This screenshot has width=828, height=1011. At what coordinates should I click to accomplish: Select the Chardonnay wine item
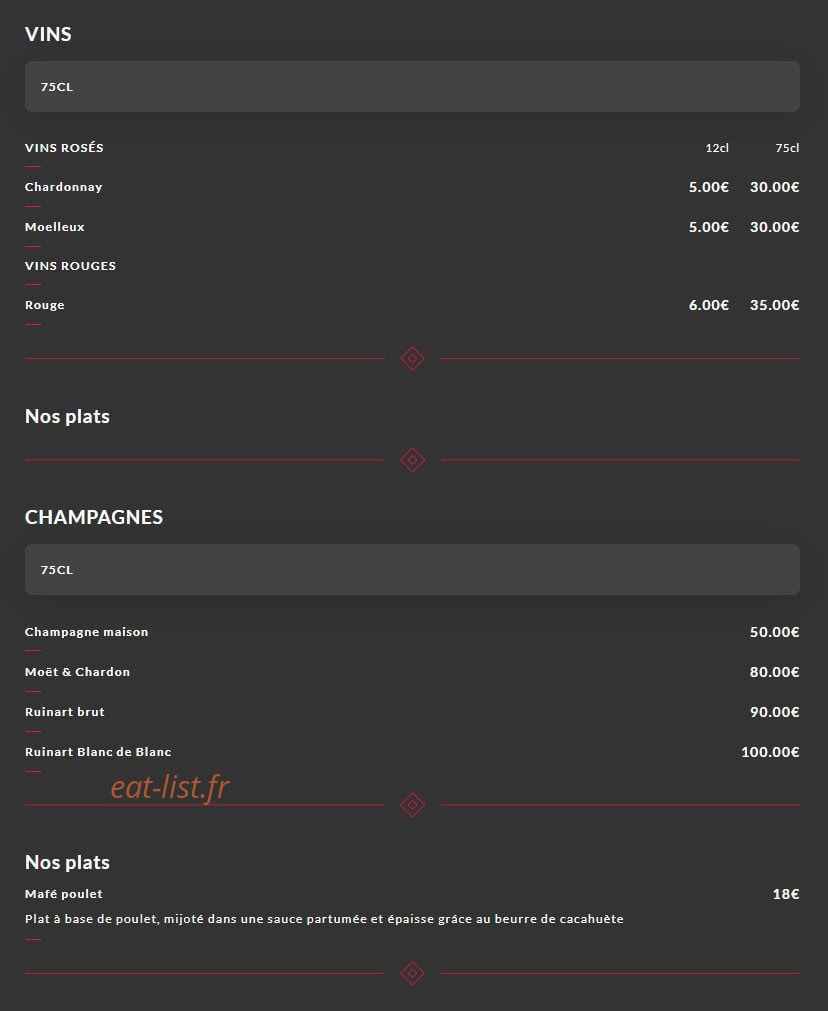(x=64, y=187)
